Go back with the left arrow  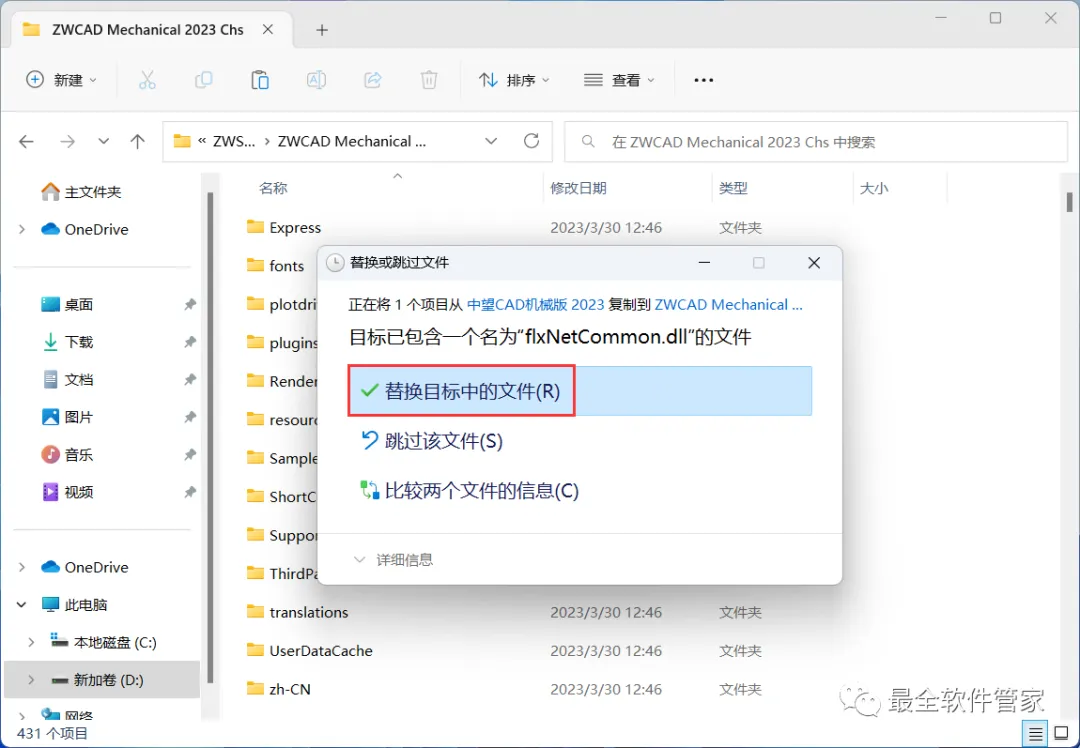[26, 142]
